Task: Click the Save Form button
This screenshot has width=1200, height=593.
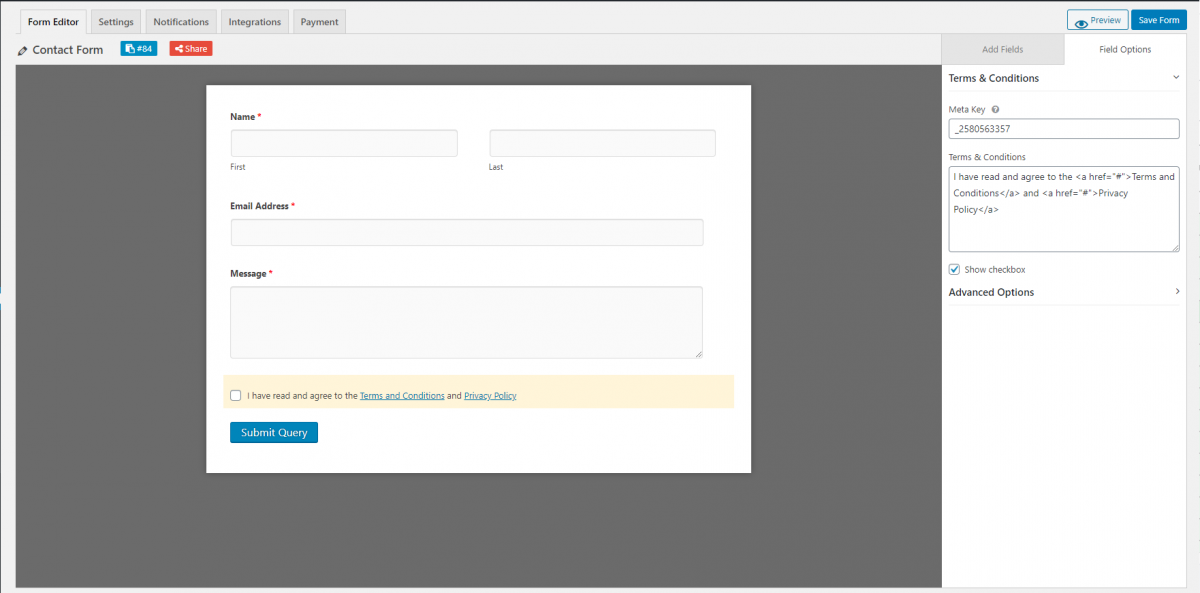Action: pyautogui.click(x=1159, y=20)
